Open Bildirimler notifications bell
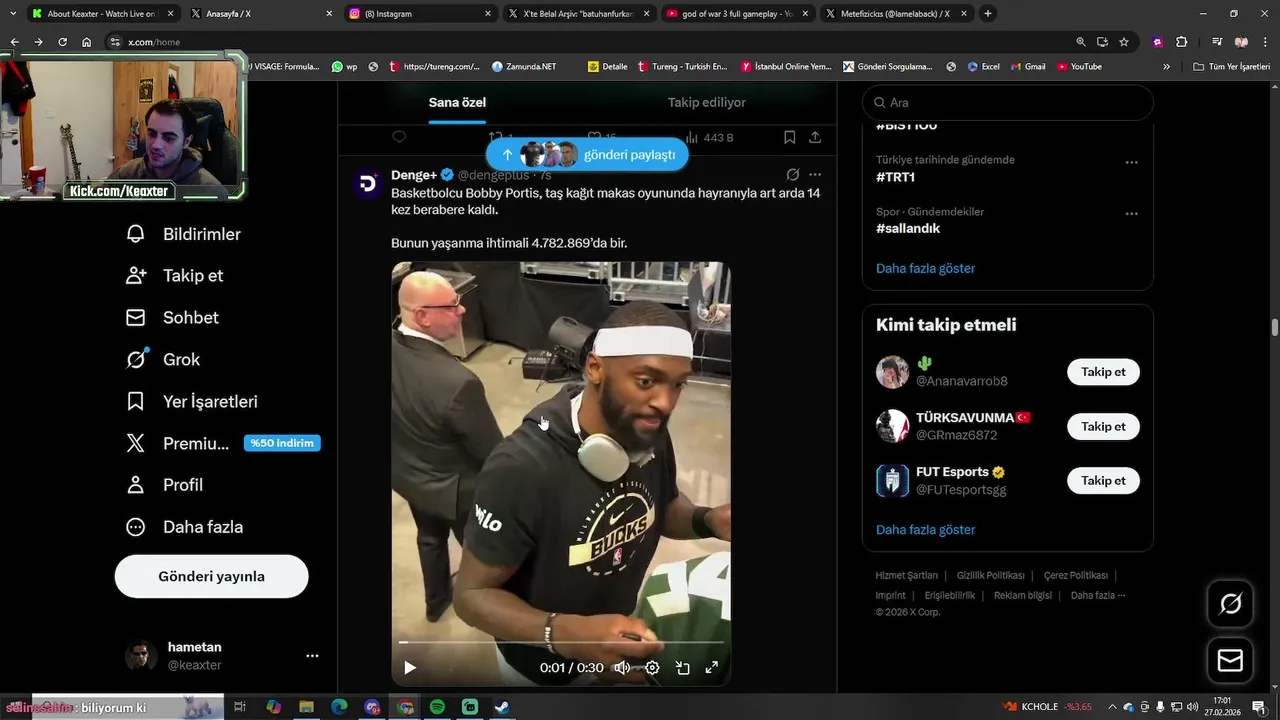This screenshot has height=720, width=1280. pyautogui.click(x=136, y=234)
